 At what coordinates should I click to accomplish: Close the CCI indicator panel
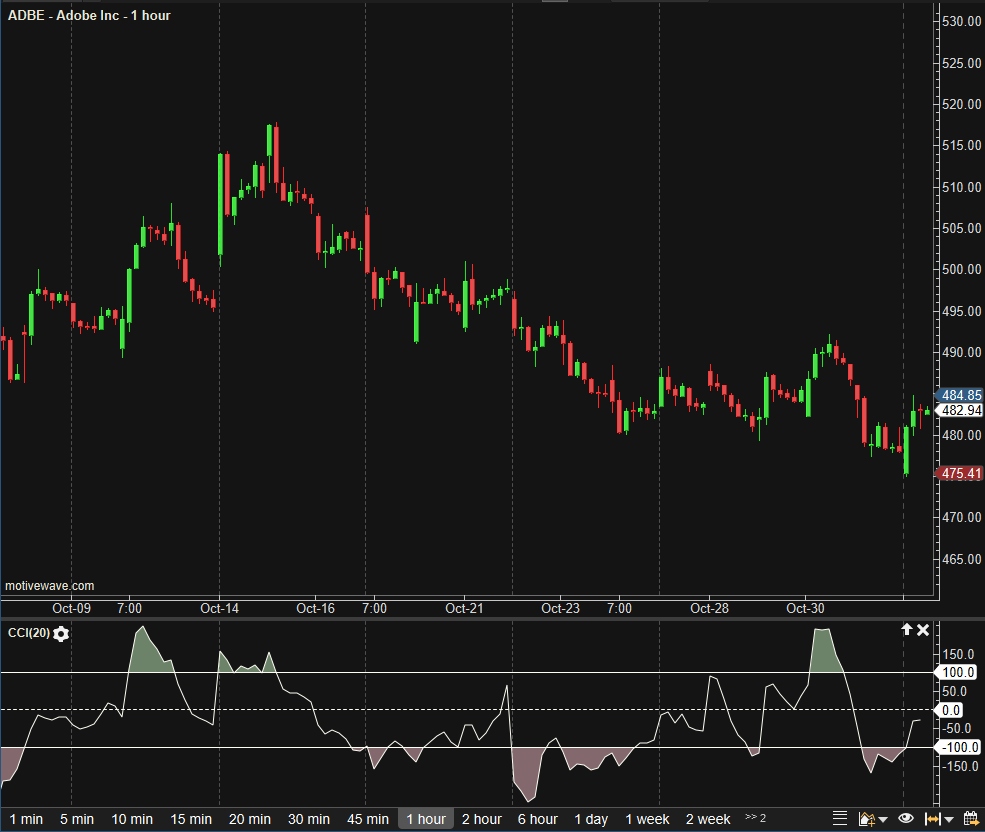[x=923, y=630]
